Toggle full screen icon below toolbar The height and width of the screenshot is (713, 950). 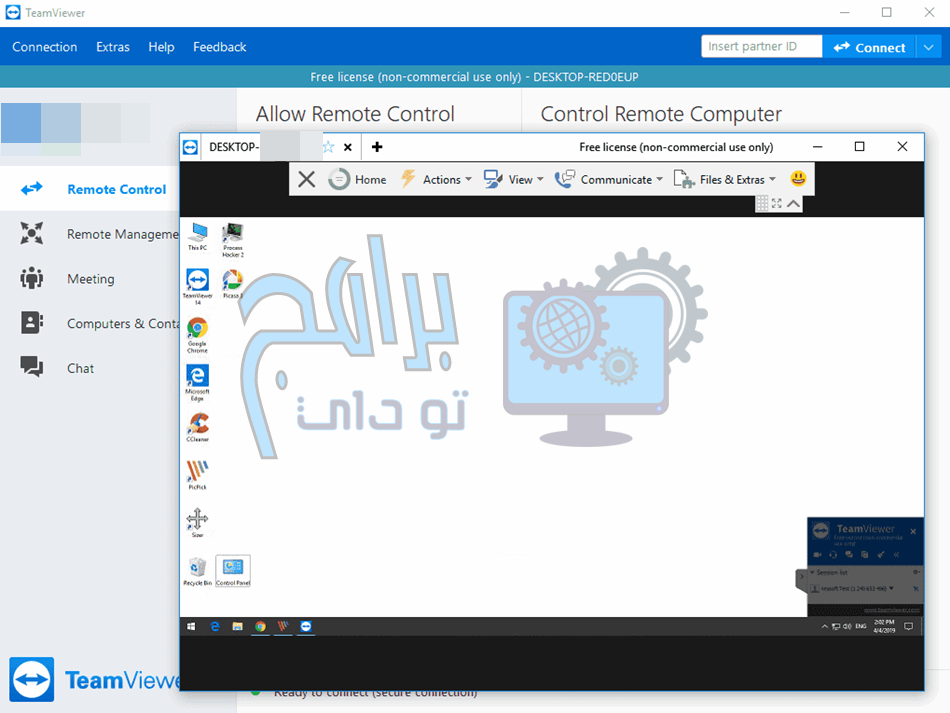pos(777,204)
